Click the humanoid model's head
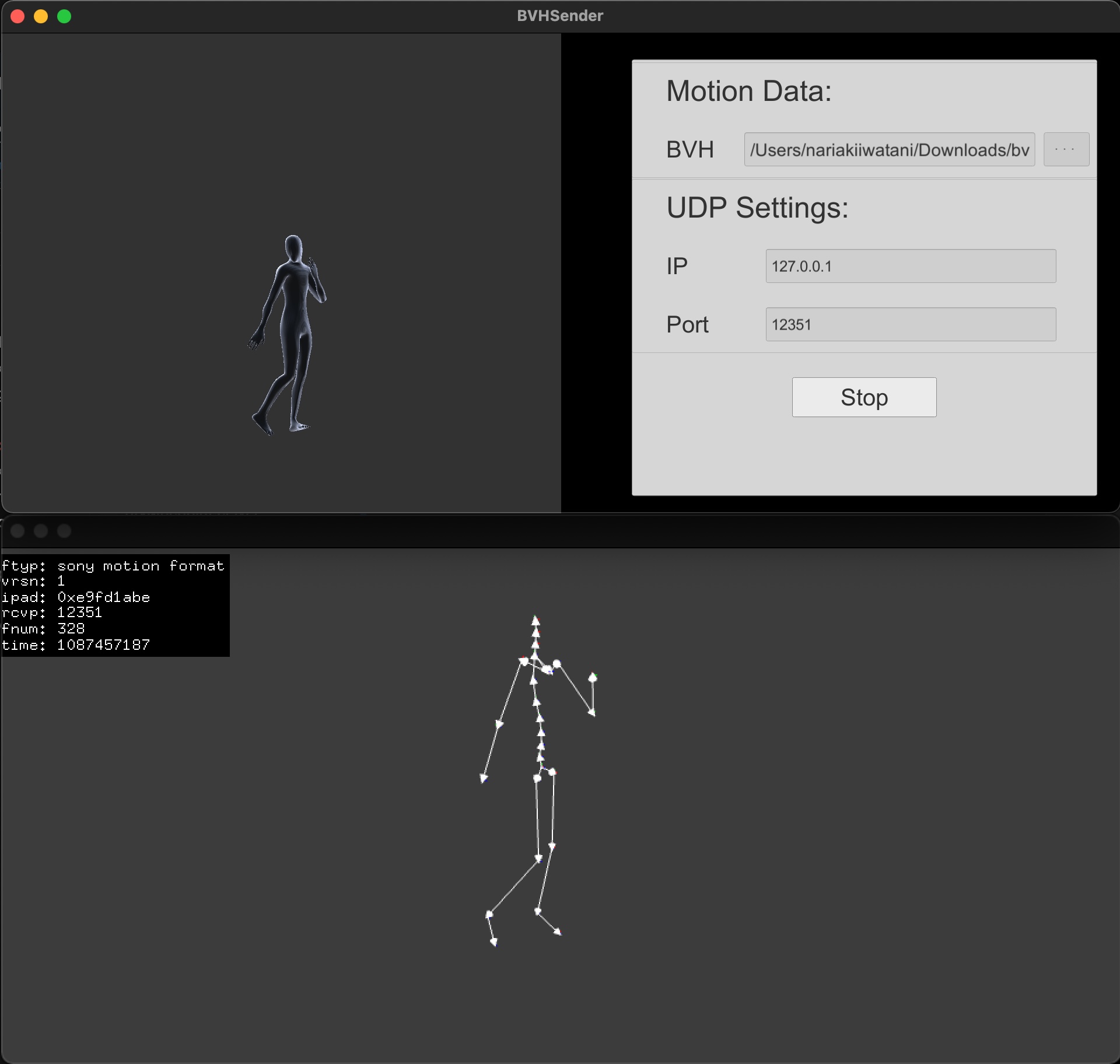Image resolution: width=1120 pixels, height=1064 pixels. 293,247
